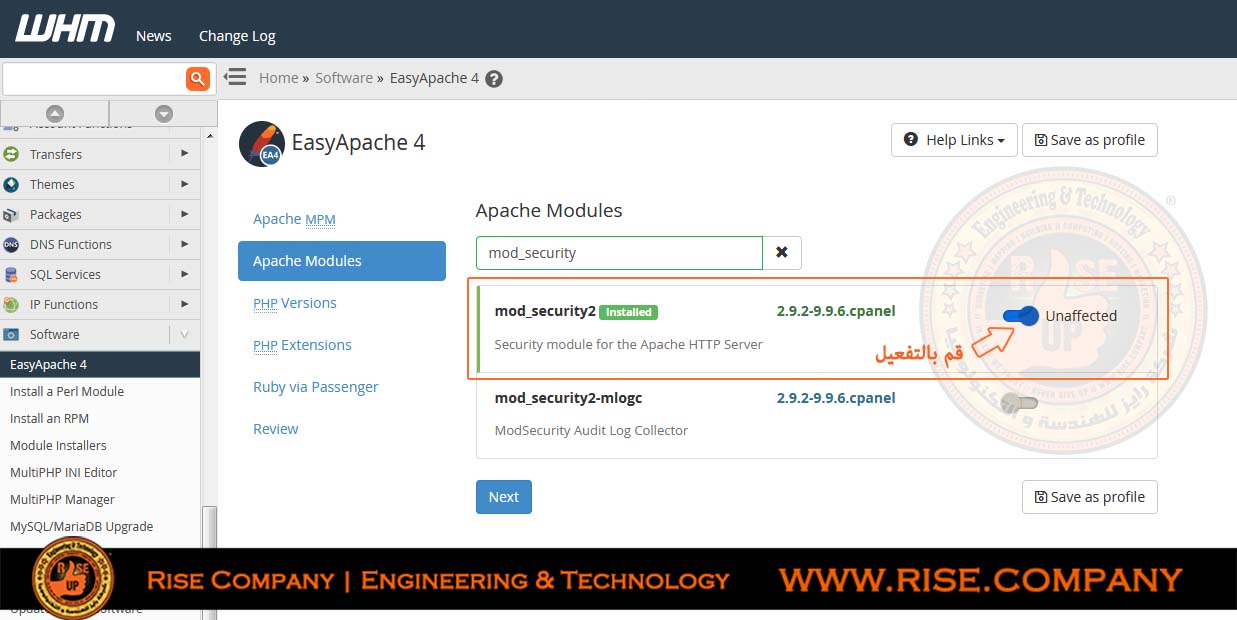
Task: Expand the SQL Services submenu arrow
Action: click(x=184, y=274)
